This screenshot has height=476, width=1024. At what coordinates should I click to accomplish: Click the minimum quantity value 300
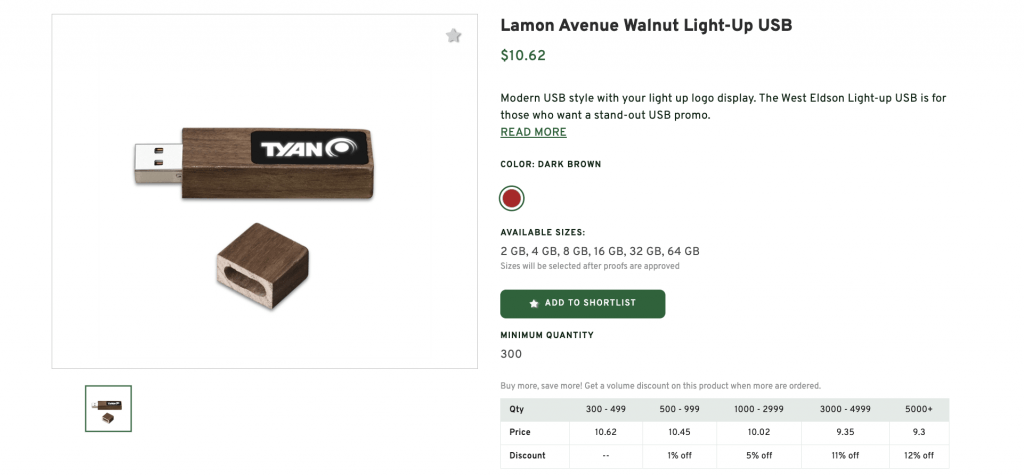click(x=511, y=354)
